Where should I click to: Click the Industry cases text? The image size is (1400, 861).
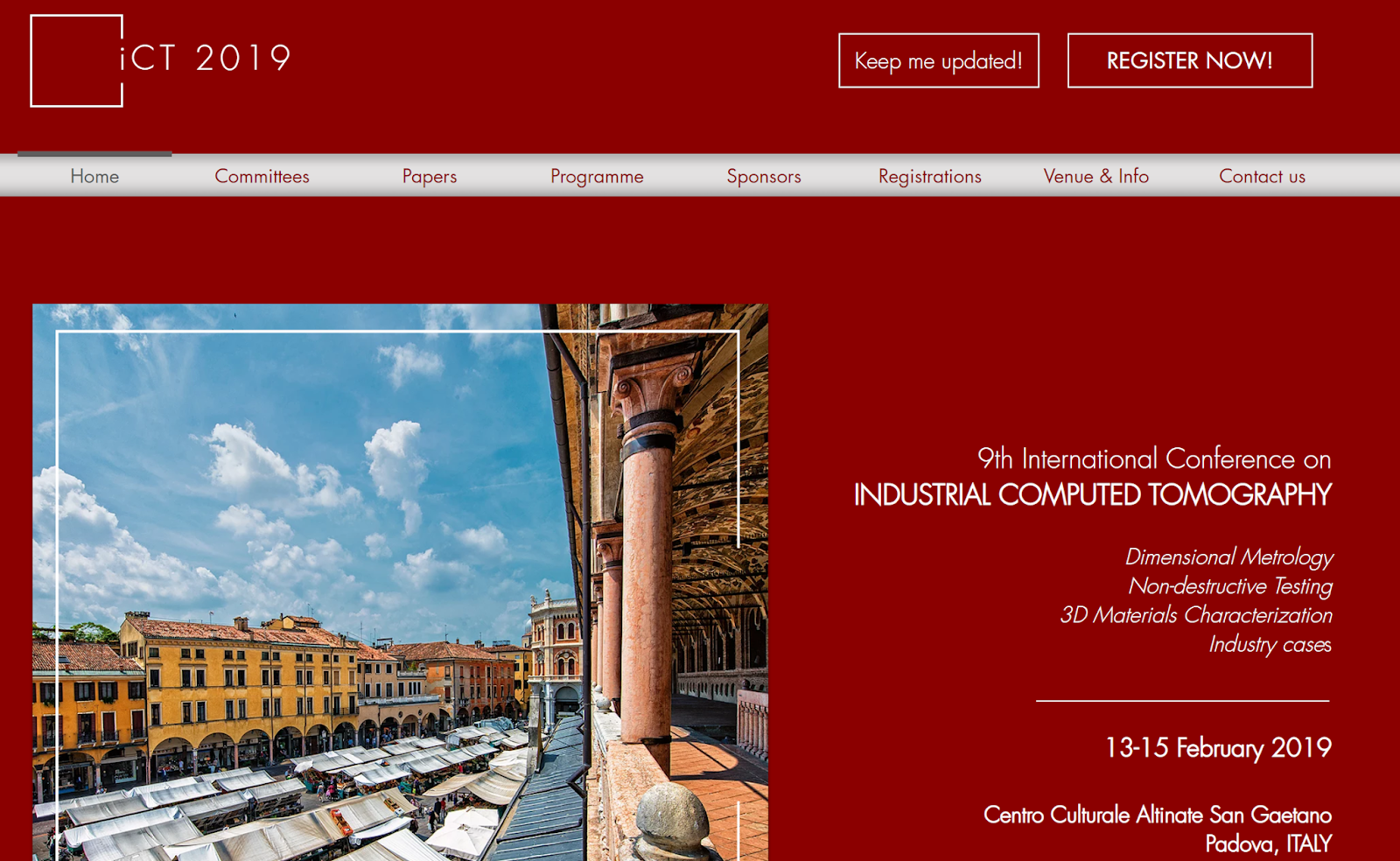click(x=1270, y=644)
